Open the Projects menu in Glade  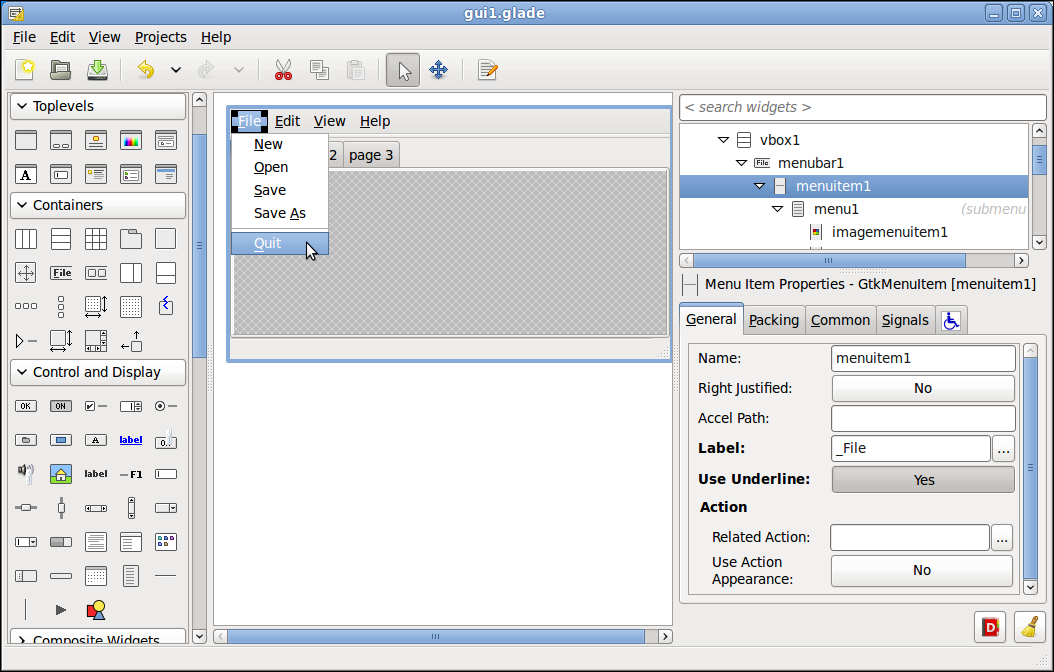pos(161,37)
